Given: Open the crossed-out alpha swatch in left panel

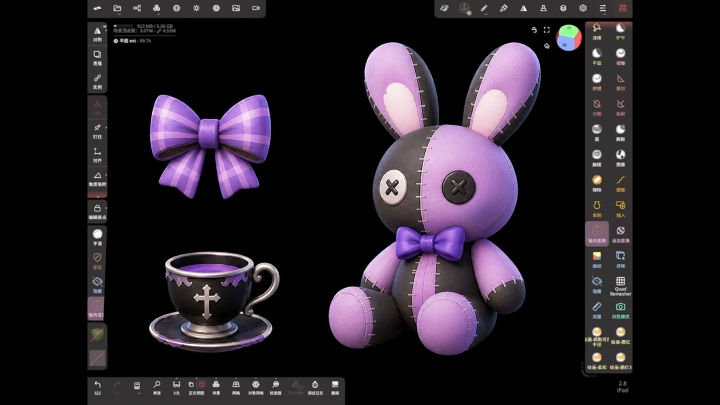Looking at the screenshot, I should click(x=97, y=358).
